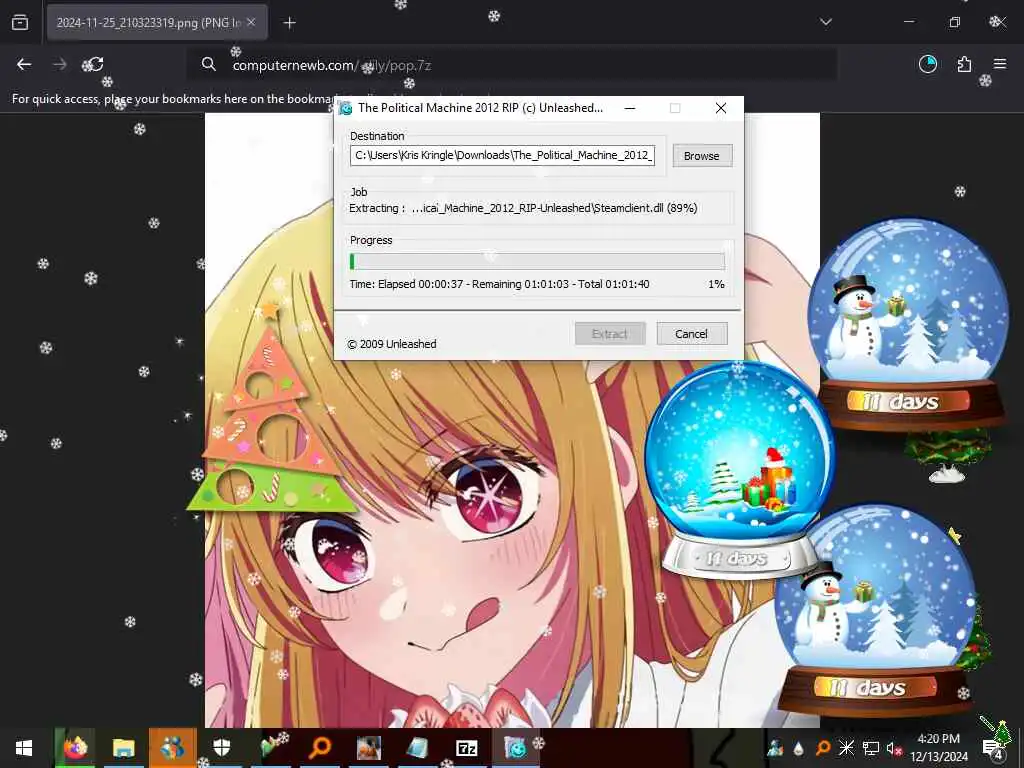This screenshot has width=1024, height=768.
Task: Cancel the extraction in the dialog
Action: 692,334
